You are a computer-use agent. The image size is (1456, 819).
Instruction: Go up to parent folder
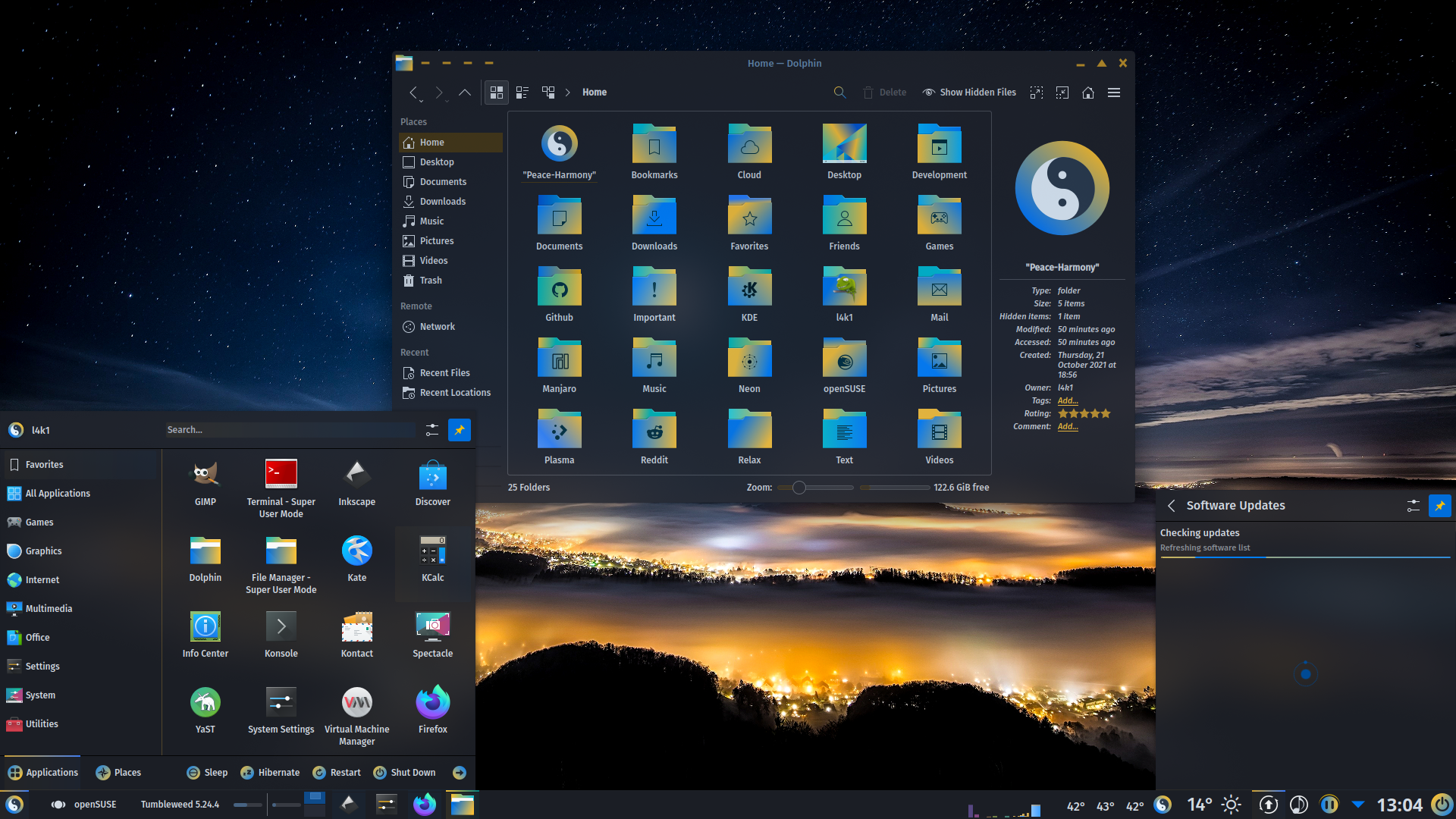pyautogui.click(x=465, y=93)
